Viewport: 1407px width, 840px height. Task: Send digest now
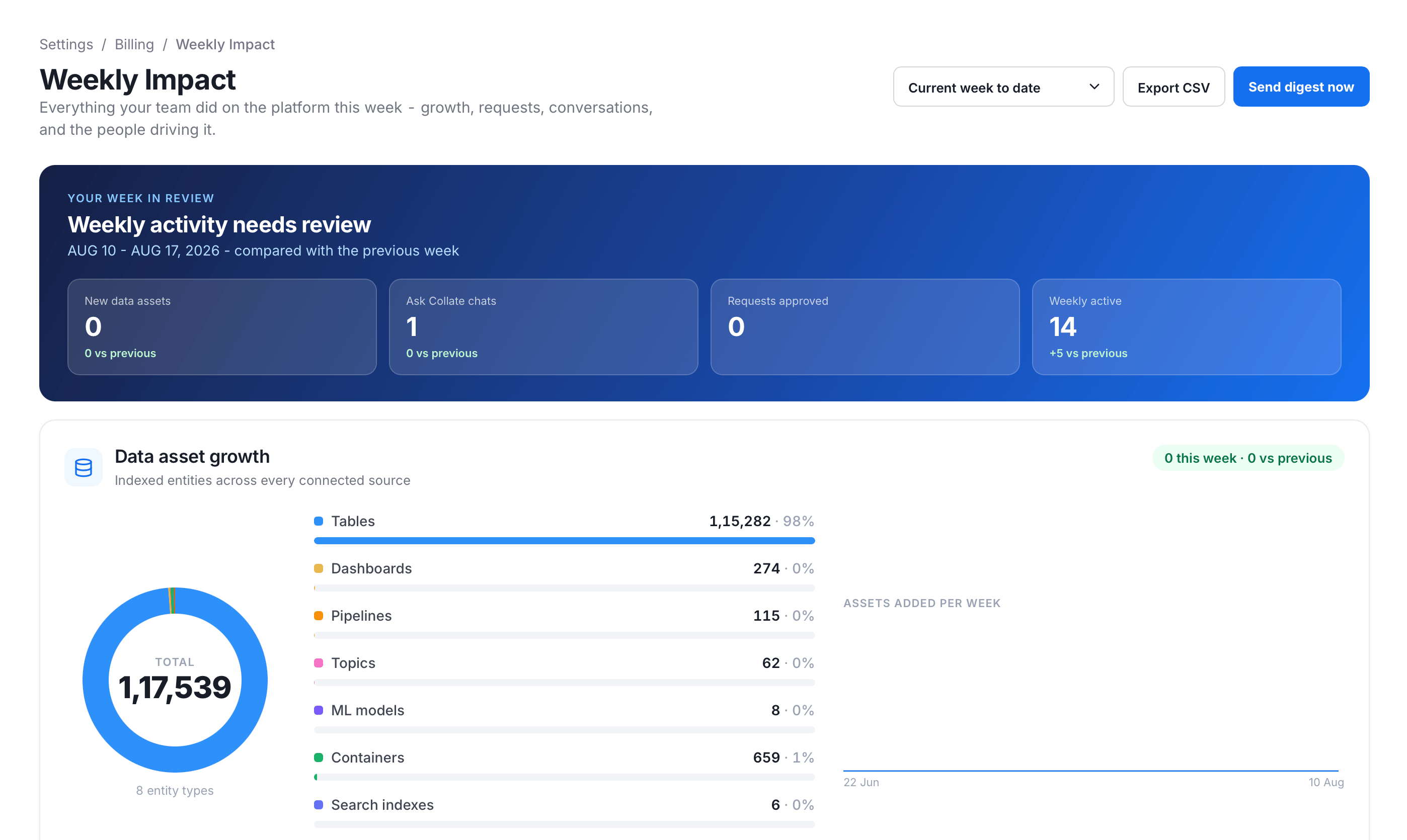point(1301,87)
